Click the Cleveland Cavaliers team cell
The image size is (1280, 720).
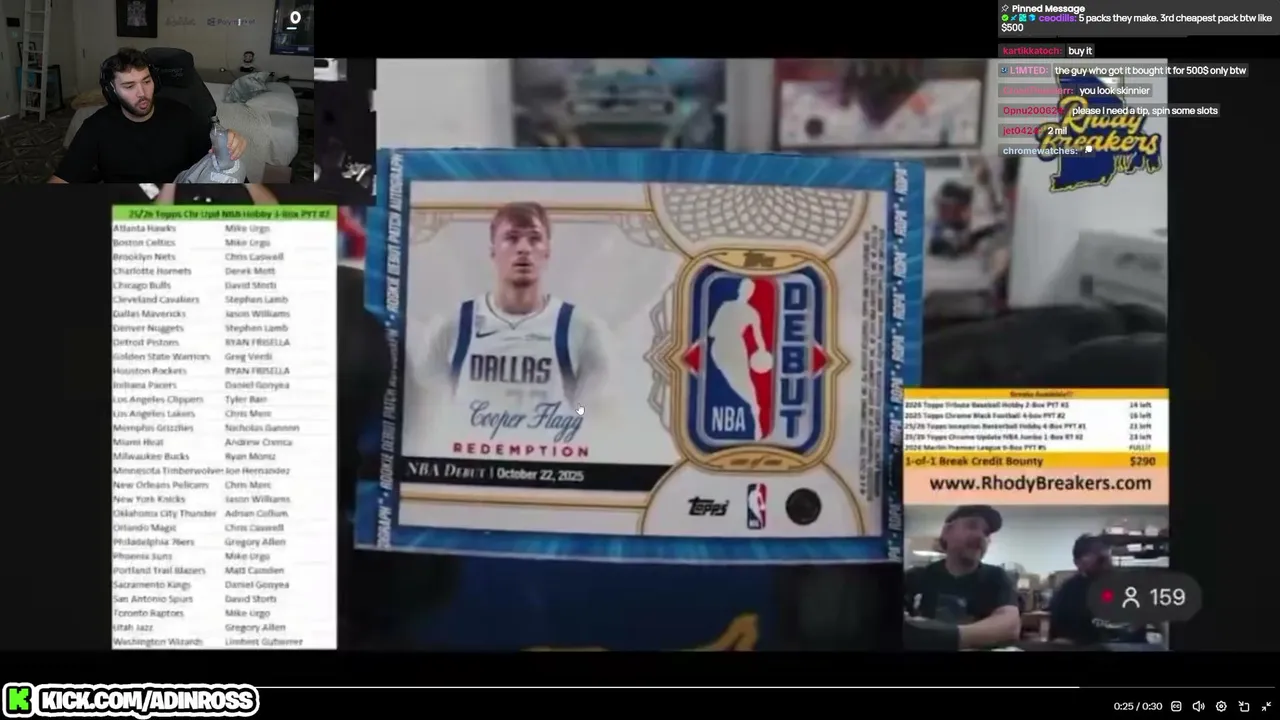(x=156, y=299)
